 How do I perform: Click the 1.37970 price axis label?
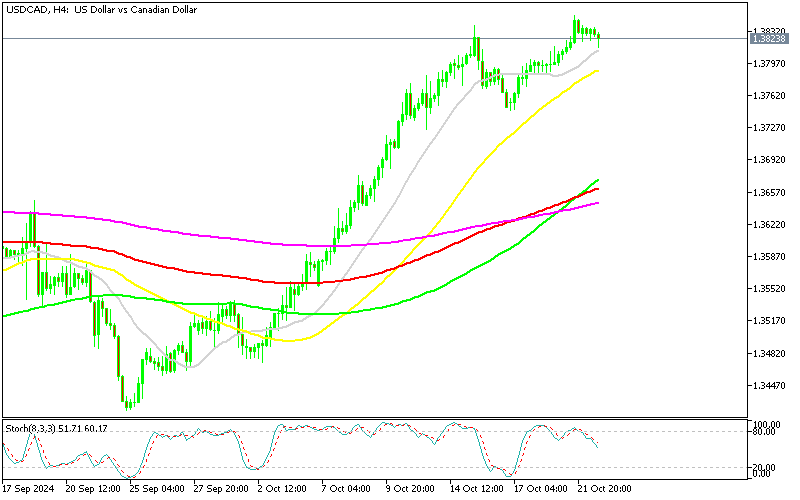tap(769, 64)
